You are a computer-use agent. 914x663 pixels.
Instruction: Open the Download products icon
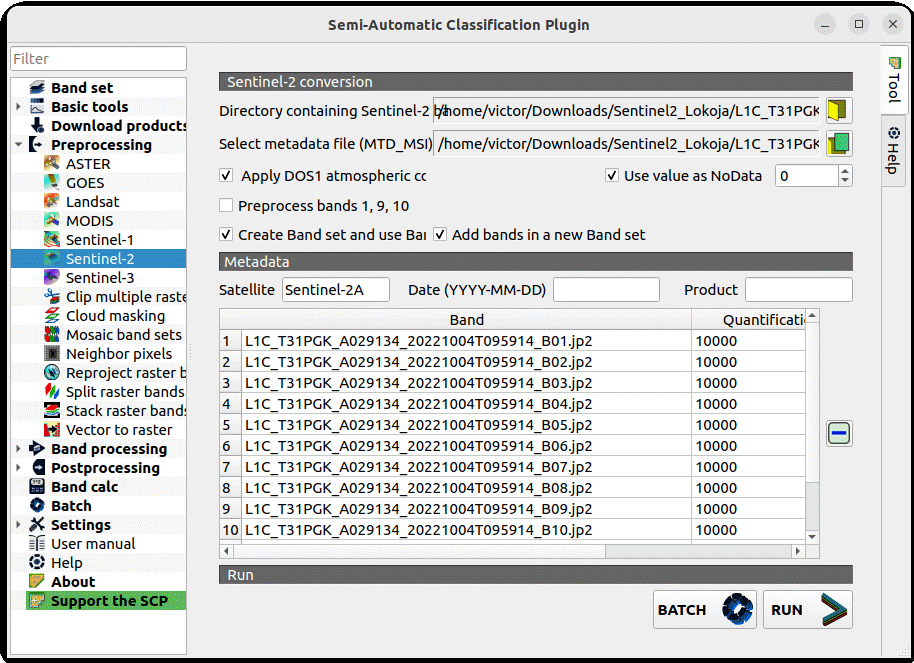tap(37, 125)
